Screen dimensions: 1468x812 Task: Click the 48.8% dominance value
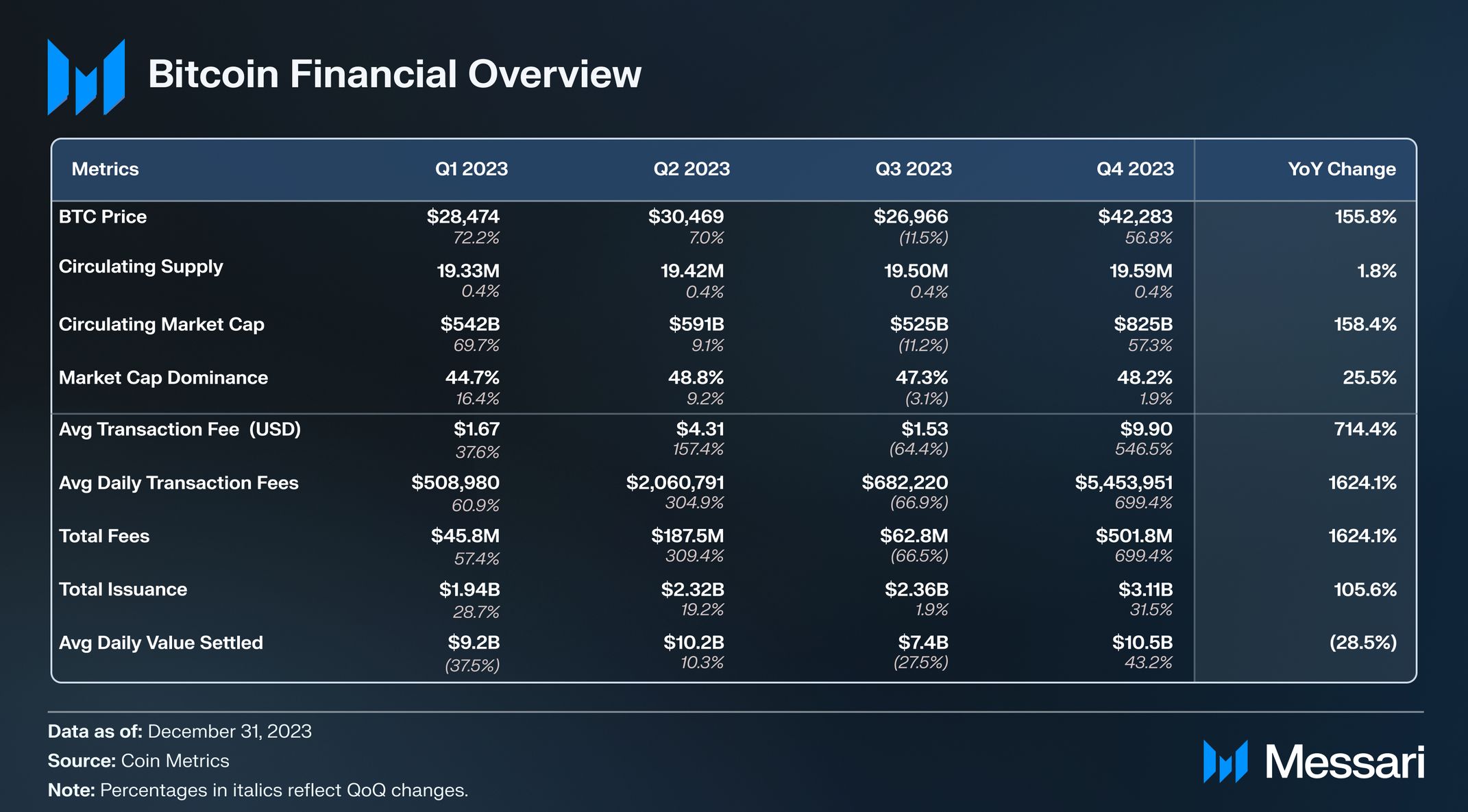pos(696,378)
